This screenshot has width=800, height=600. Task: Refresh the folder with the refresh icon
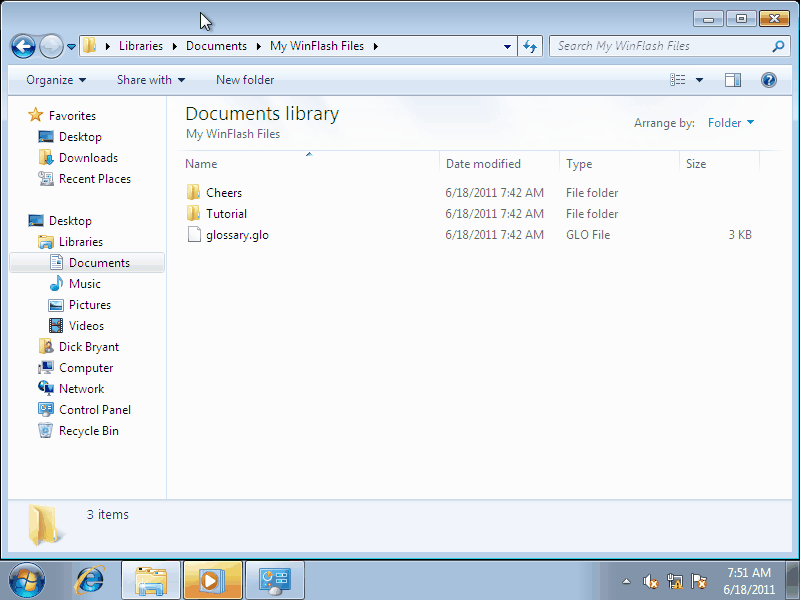530,46
